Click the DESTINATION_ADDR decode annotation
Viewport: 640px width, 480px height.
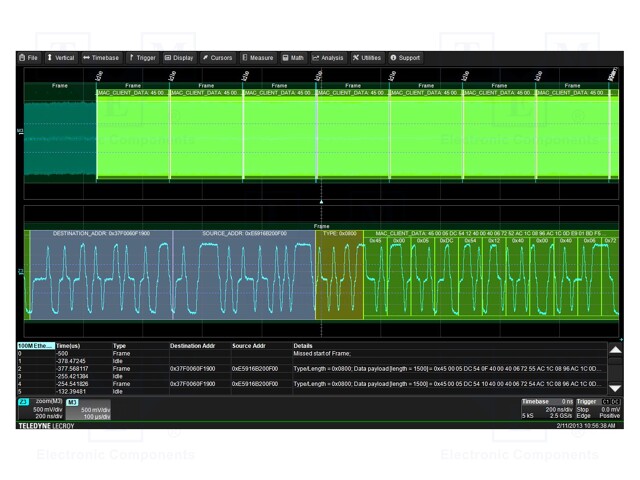tap(101, 233)
